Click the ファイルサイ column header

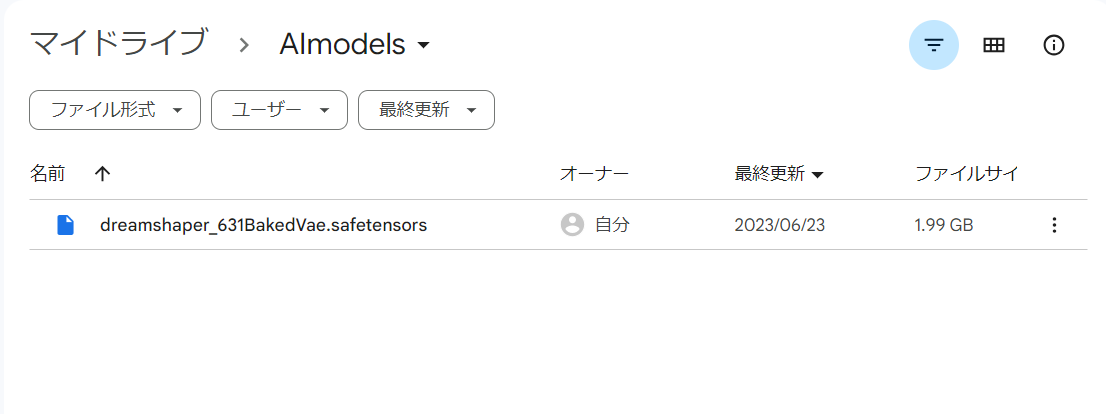click(966, 174)
